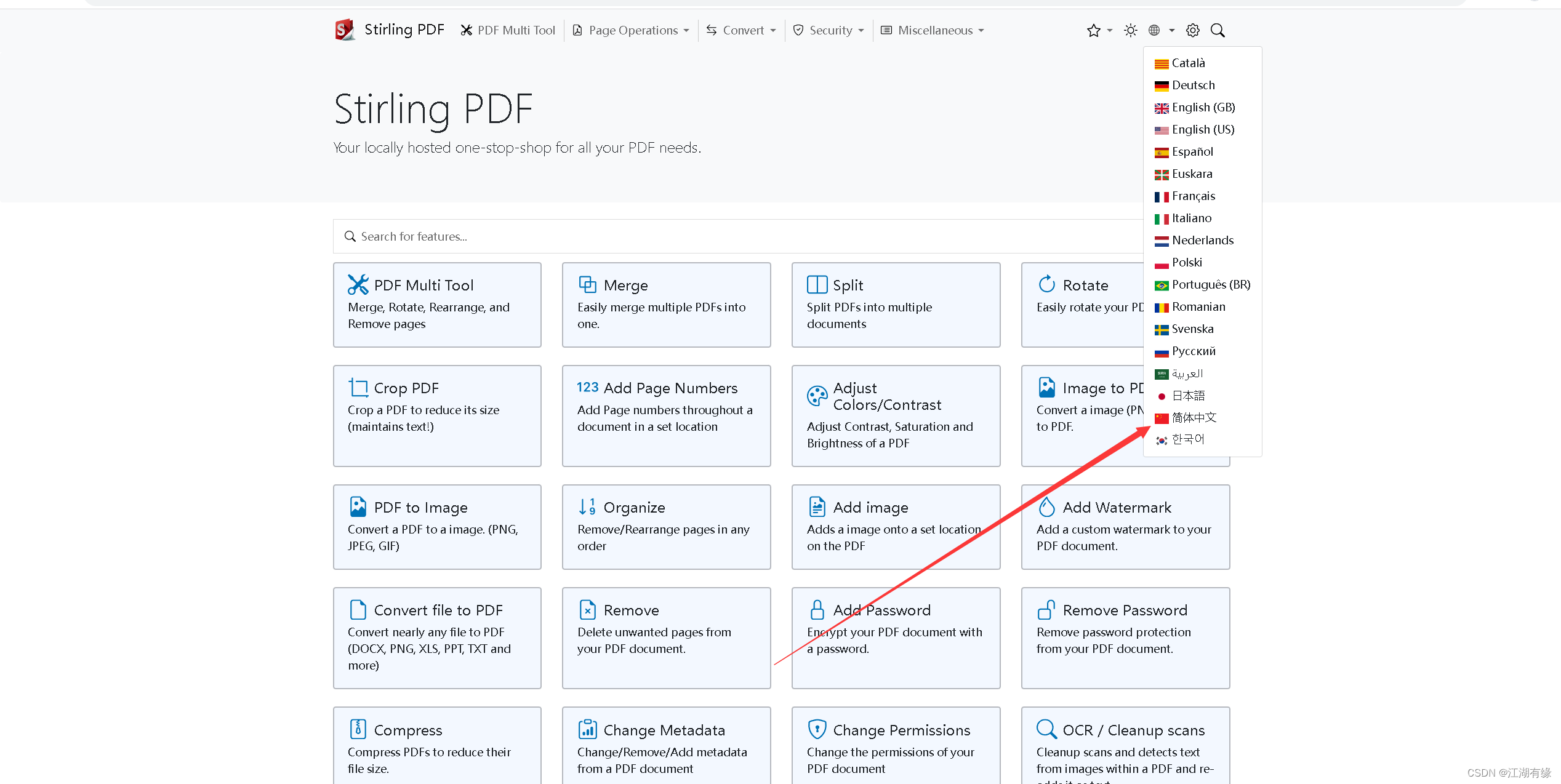Open the Split card title link
The image size is (1561, 784).
click(848, 285)
